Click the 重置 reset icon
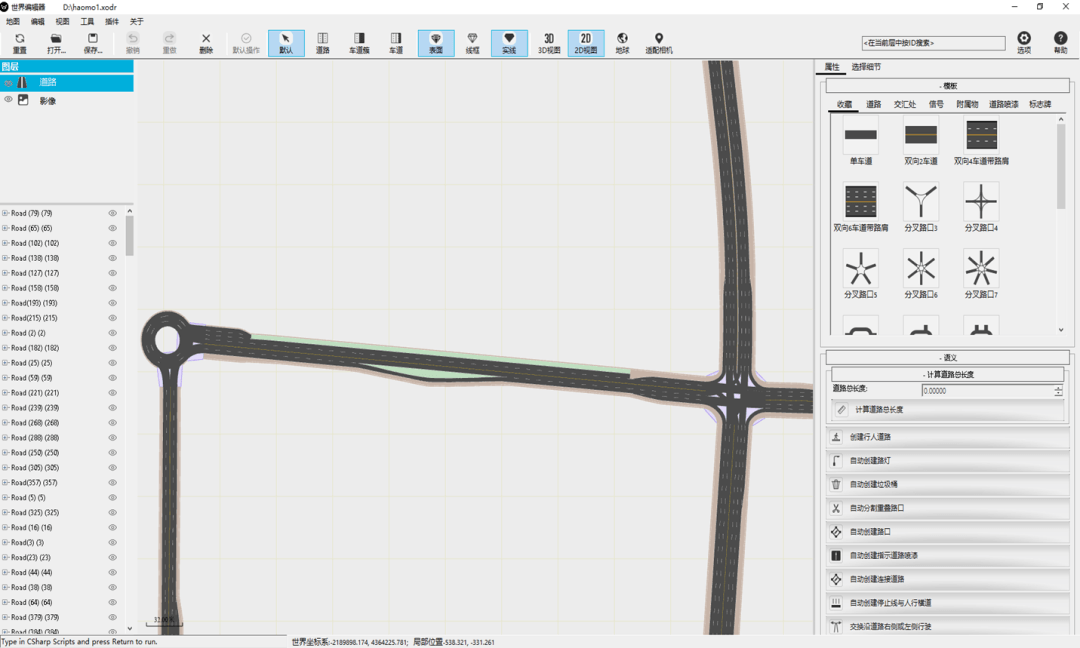The height and width of the screenshot is (648, 1080). (20, 43)
